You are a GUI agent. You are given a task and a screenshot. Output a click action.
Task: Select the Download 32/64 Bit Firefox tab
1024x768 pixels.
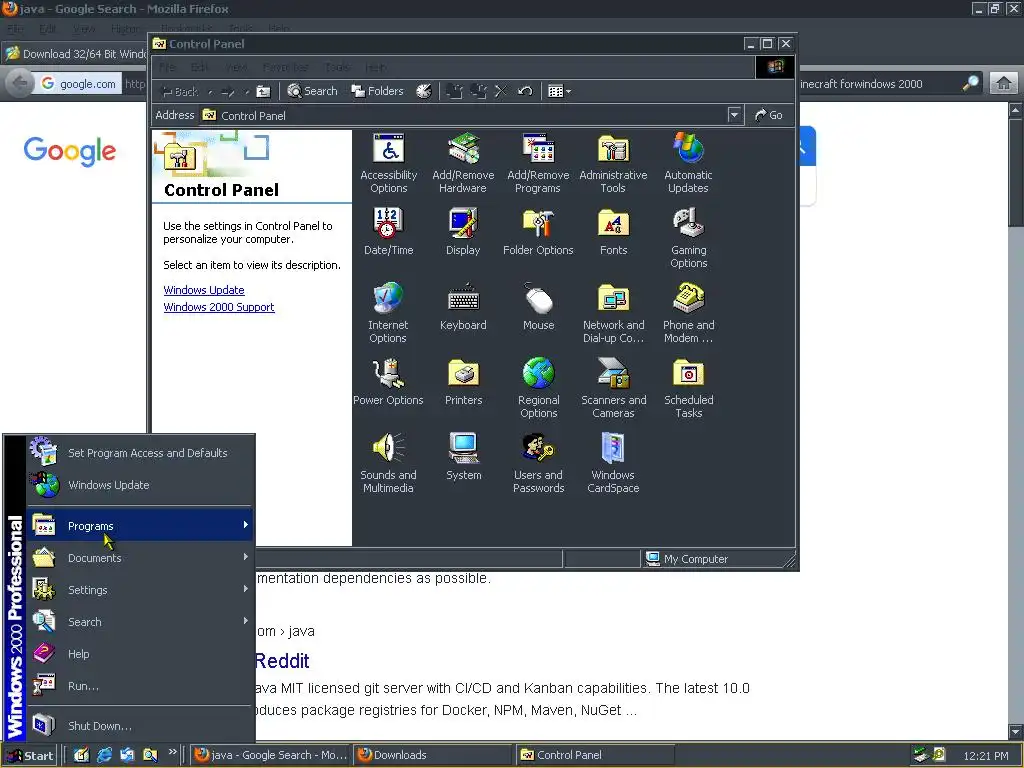(76, 54)
